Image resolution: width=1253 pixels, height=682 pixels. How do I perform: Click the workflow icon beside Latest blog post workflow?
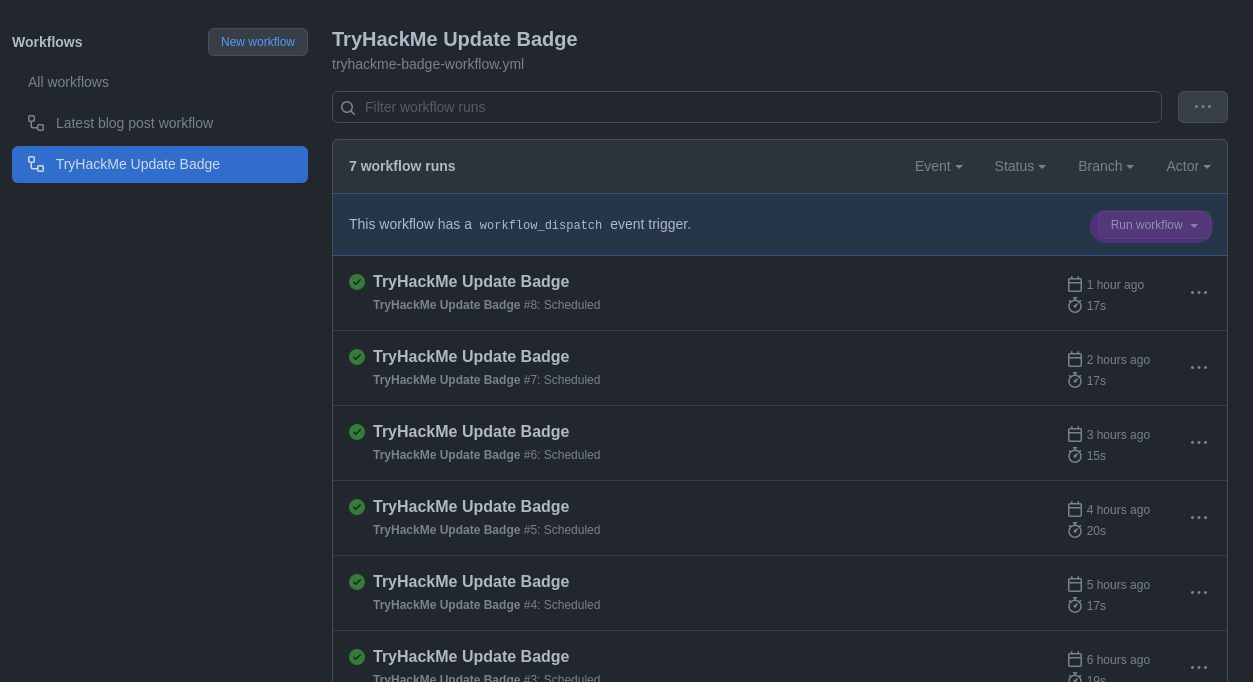(36, 123)
